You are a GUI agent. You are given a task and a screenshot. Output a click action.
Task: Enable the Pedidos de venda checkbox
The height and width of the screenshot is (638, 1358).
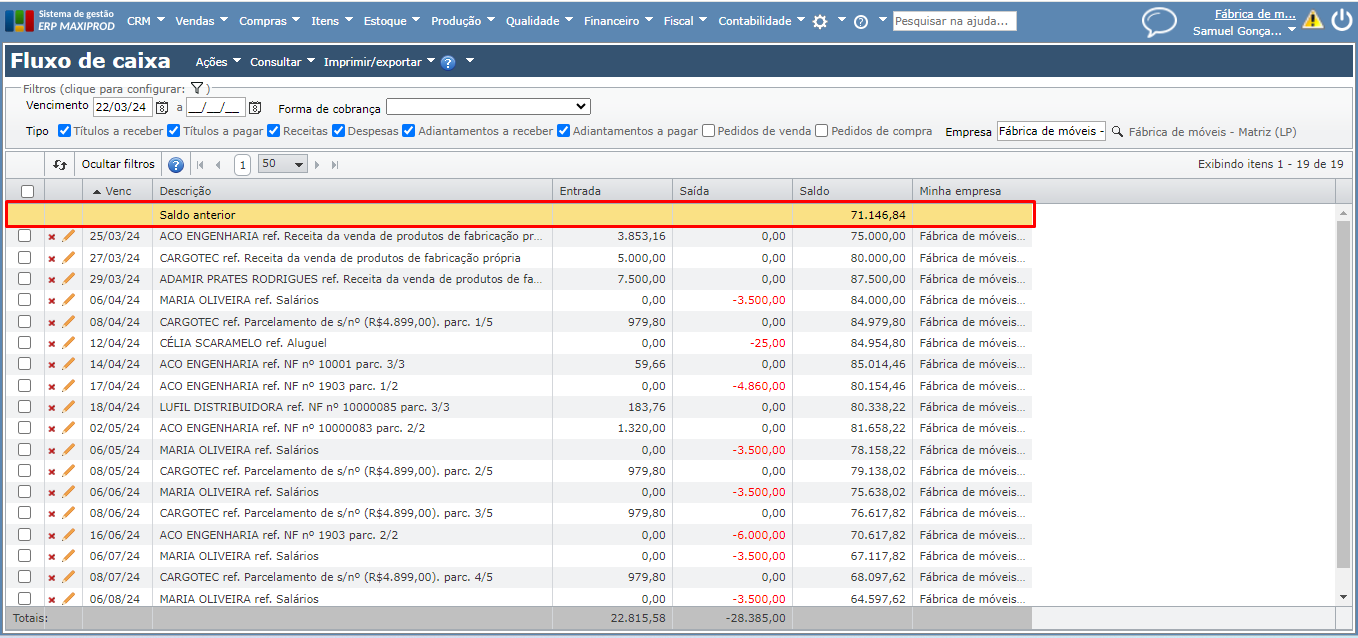coord(709,131)
